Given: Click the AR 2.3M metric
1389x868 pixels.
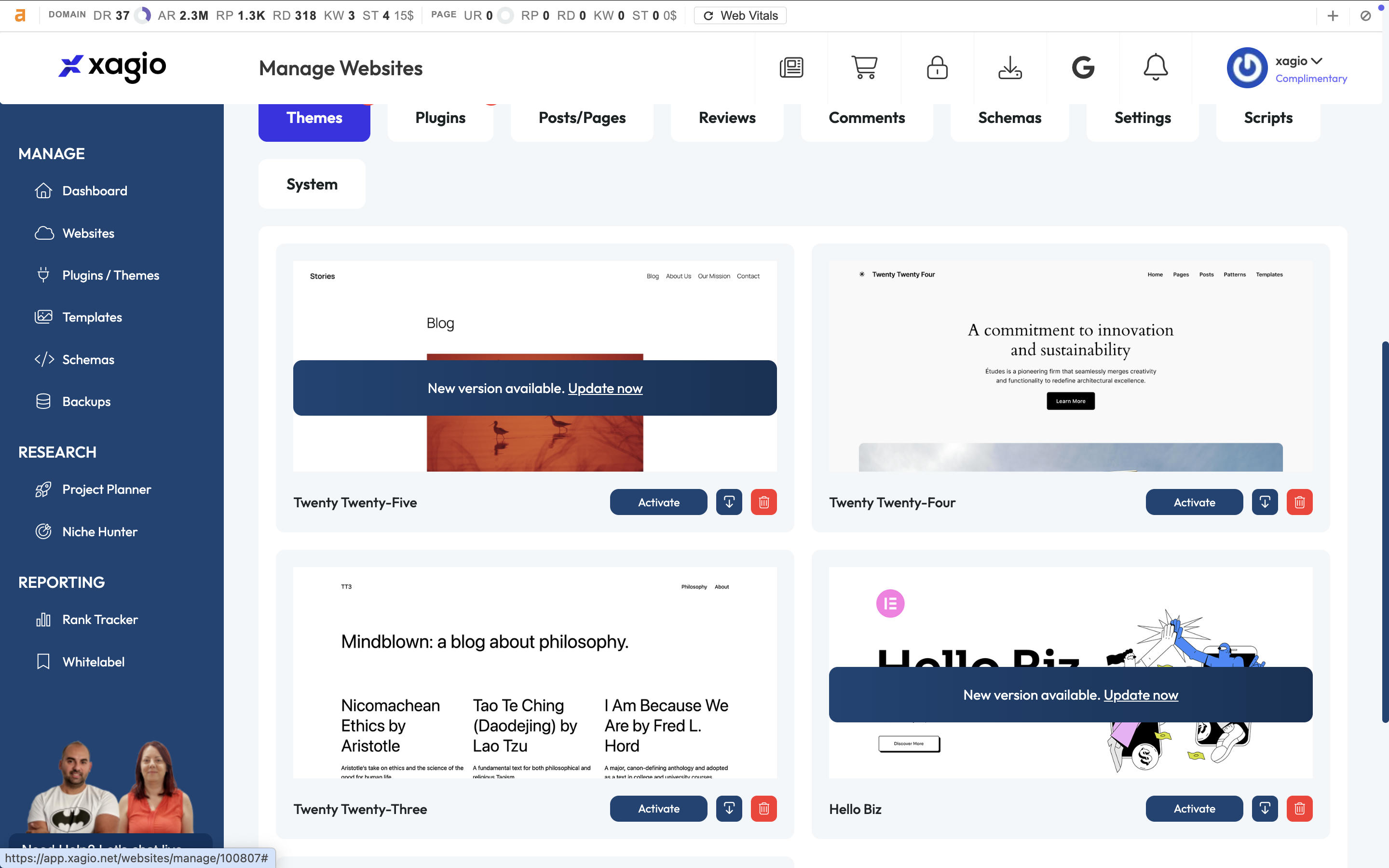Looking at the screenshot, I should click(182, 15).
